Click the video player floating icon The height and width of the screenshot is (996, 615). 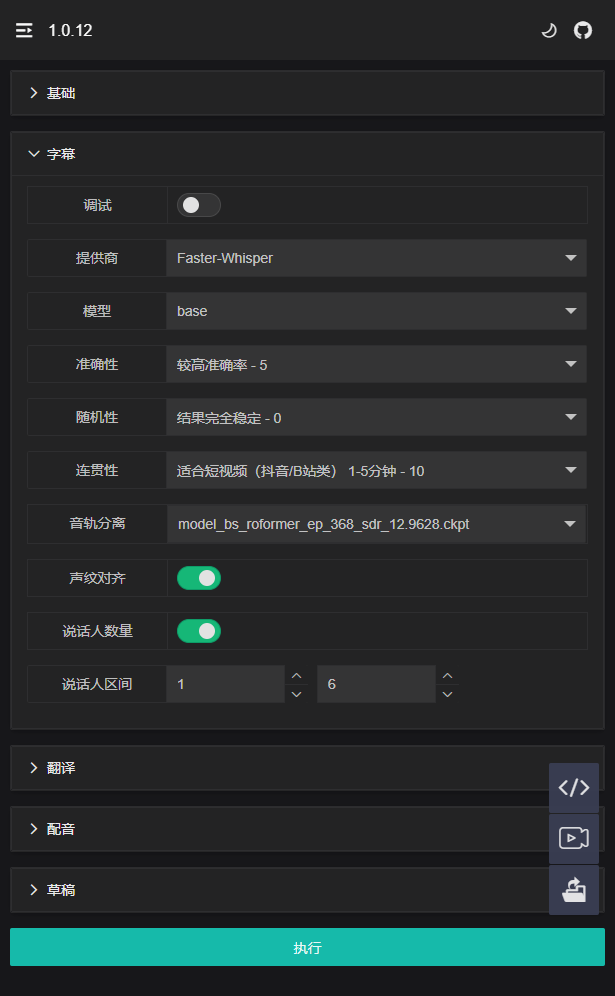click(x=574, y=838)
